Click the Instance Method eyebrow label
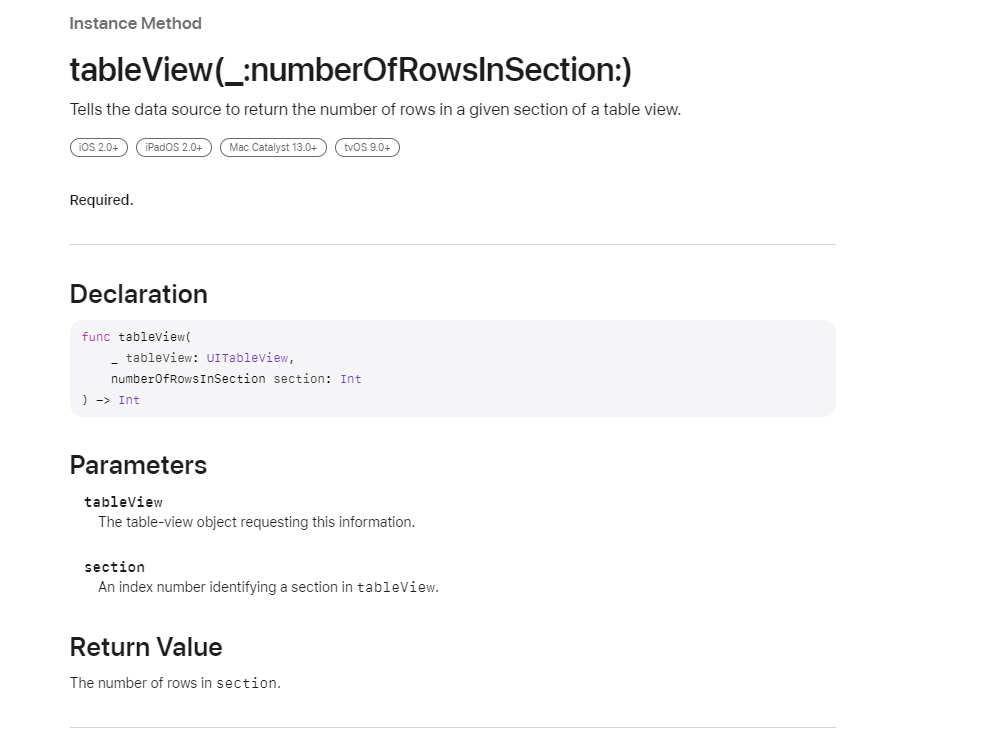 click(136, 23)
